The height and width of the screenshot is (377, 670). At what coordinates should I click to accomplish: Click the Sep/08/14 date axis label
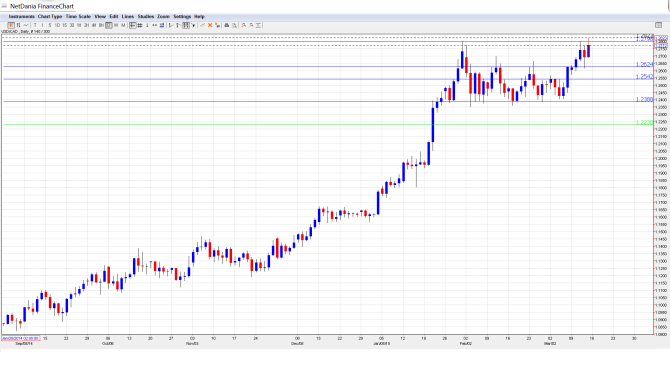point(24,344)
